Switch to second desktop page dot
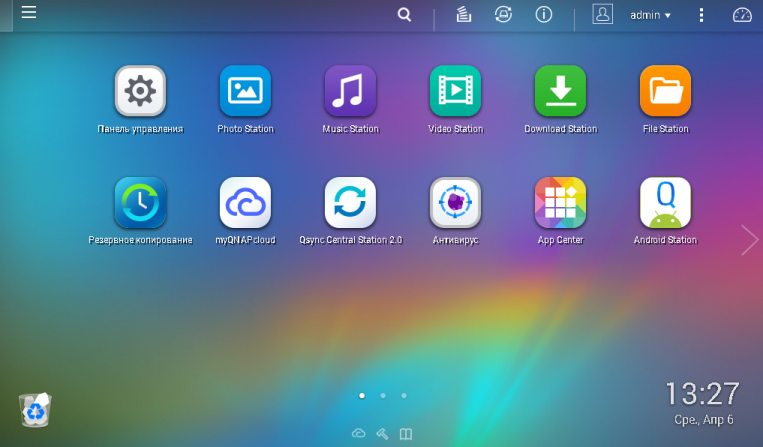This screenshot has height=447, width=763. pyautogui.click(x=383, y=395)
